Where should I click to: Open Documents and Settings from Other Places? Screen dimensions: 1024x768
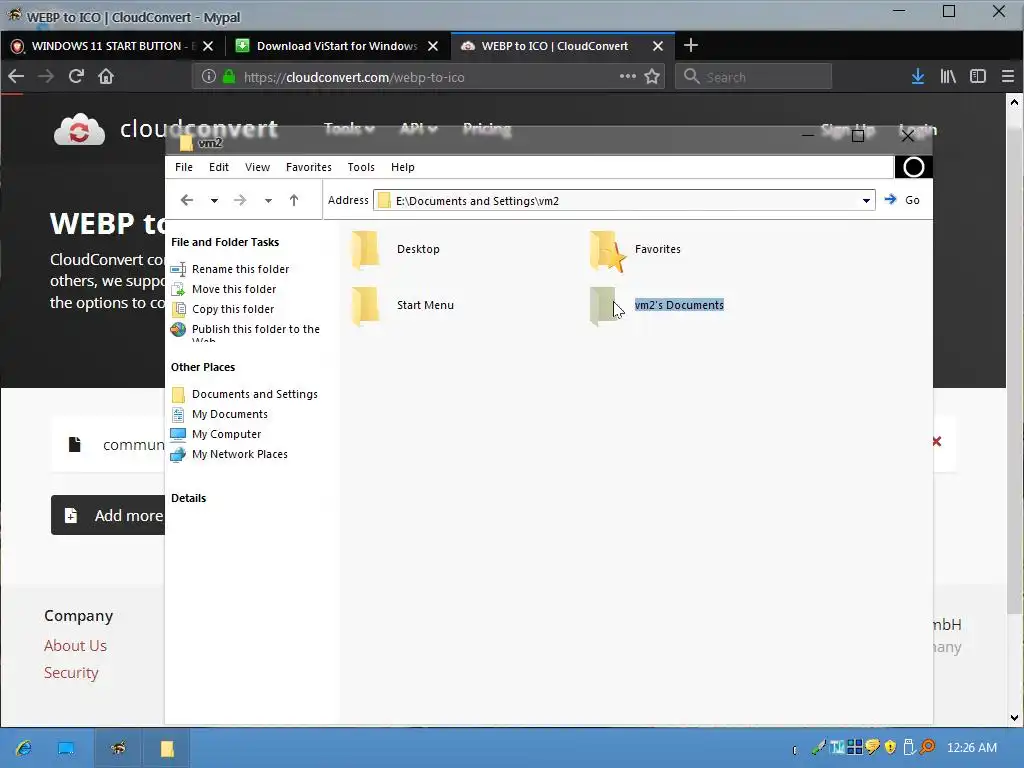(x=255, y=394)
